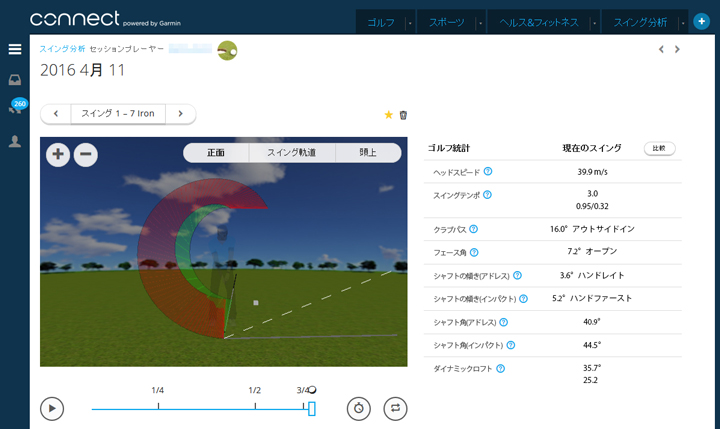Open the user profile sidebar icon
The height and width of the screenshot is (429, 720).
pyautogui.click(x=15, y=141)
